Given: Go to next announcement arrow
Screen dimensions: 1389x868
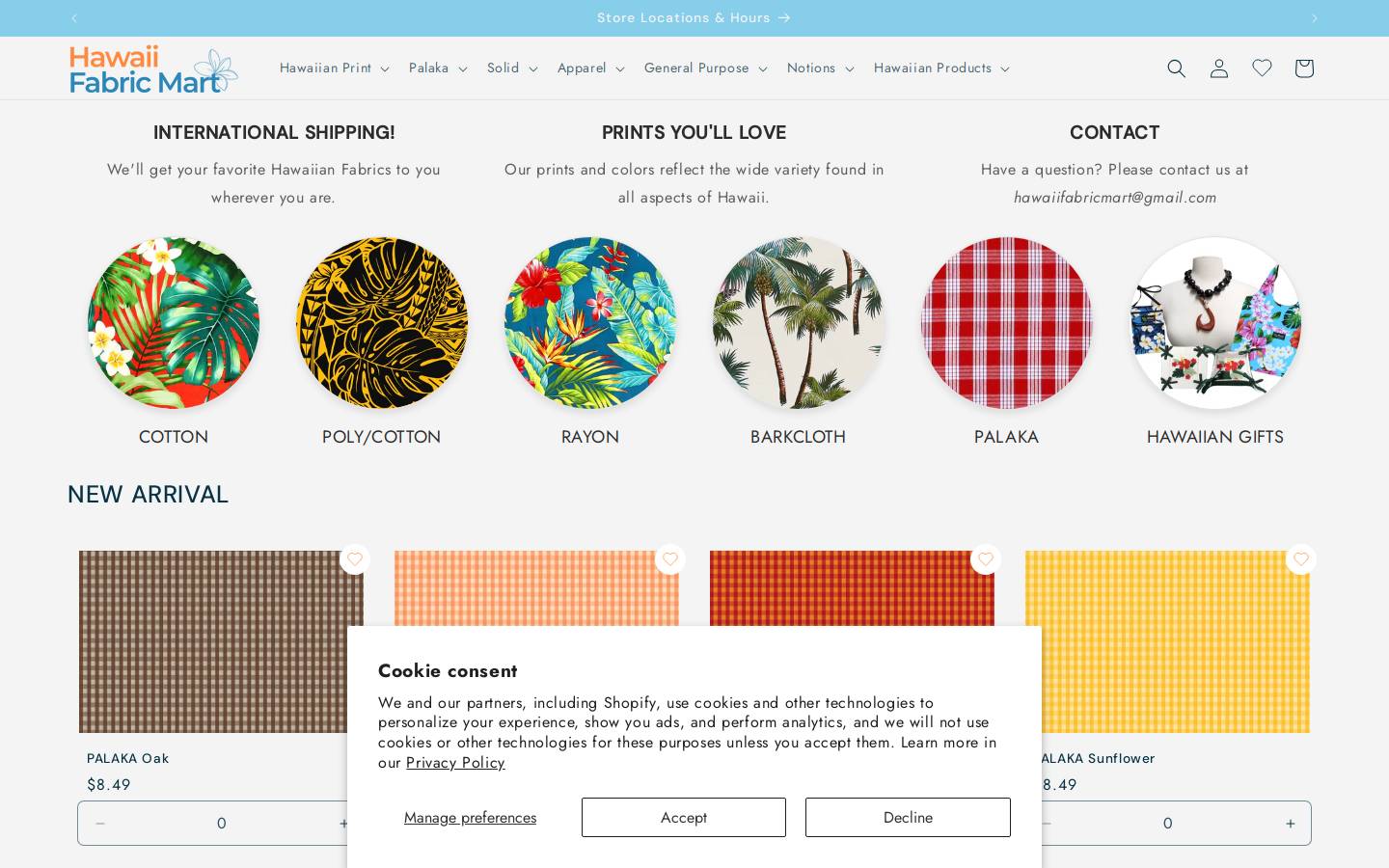Looking at the screenshot, I should [x=1314, y=18].
